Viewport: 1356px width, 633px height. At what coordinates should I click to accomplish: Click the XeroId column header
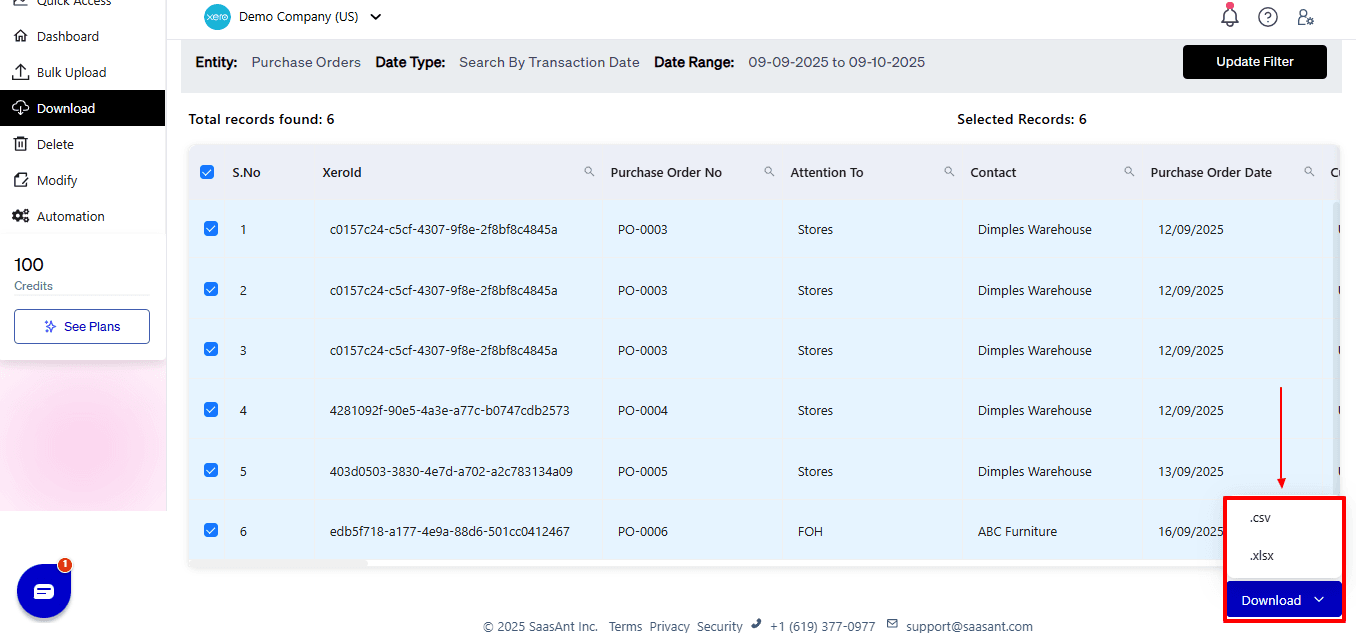tap(342, 172)
